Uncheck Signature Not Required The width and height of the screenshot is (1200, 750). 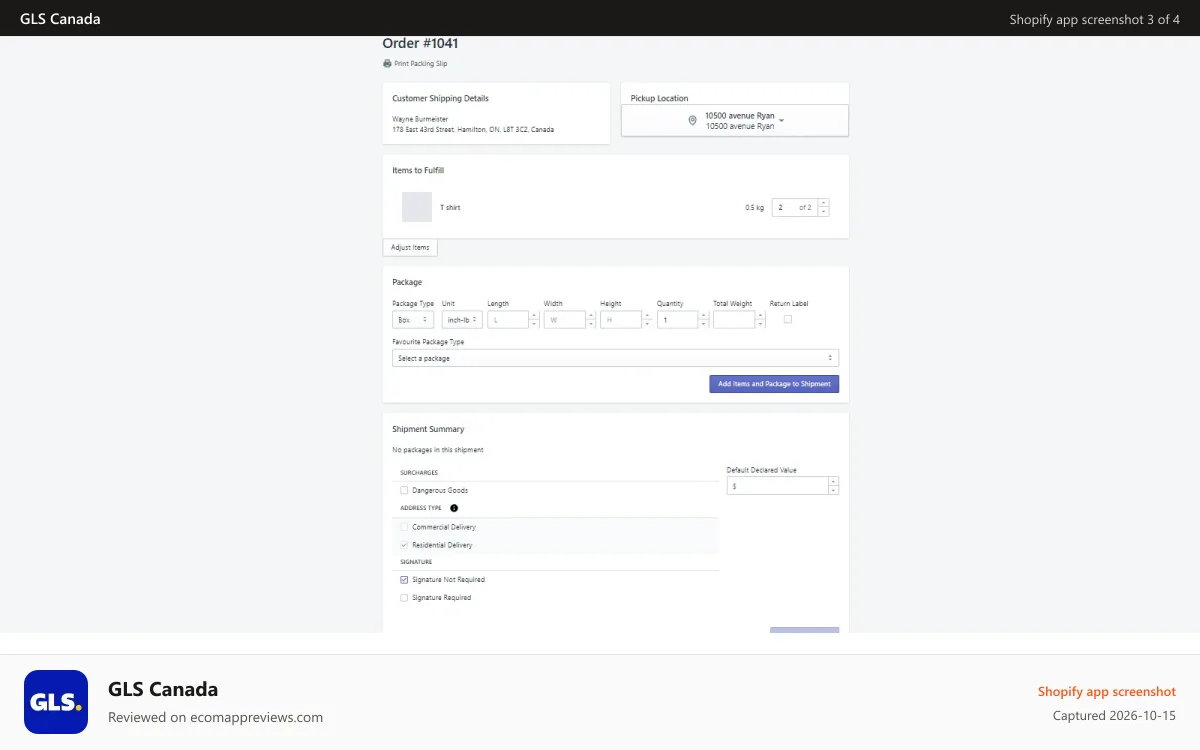pyautogui.click(x=404, y=580)
